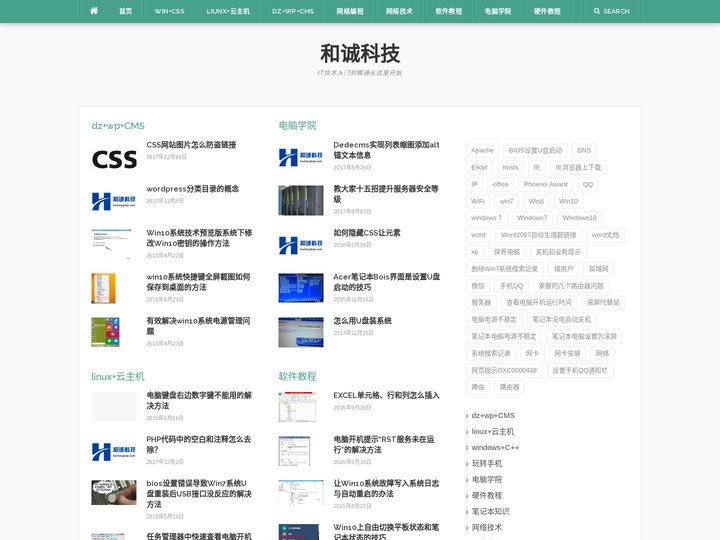
Task: Select the 网页提示0XC0000409 tag
Action: 504,370
